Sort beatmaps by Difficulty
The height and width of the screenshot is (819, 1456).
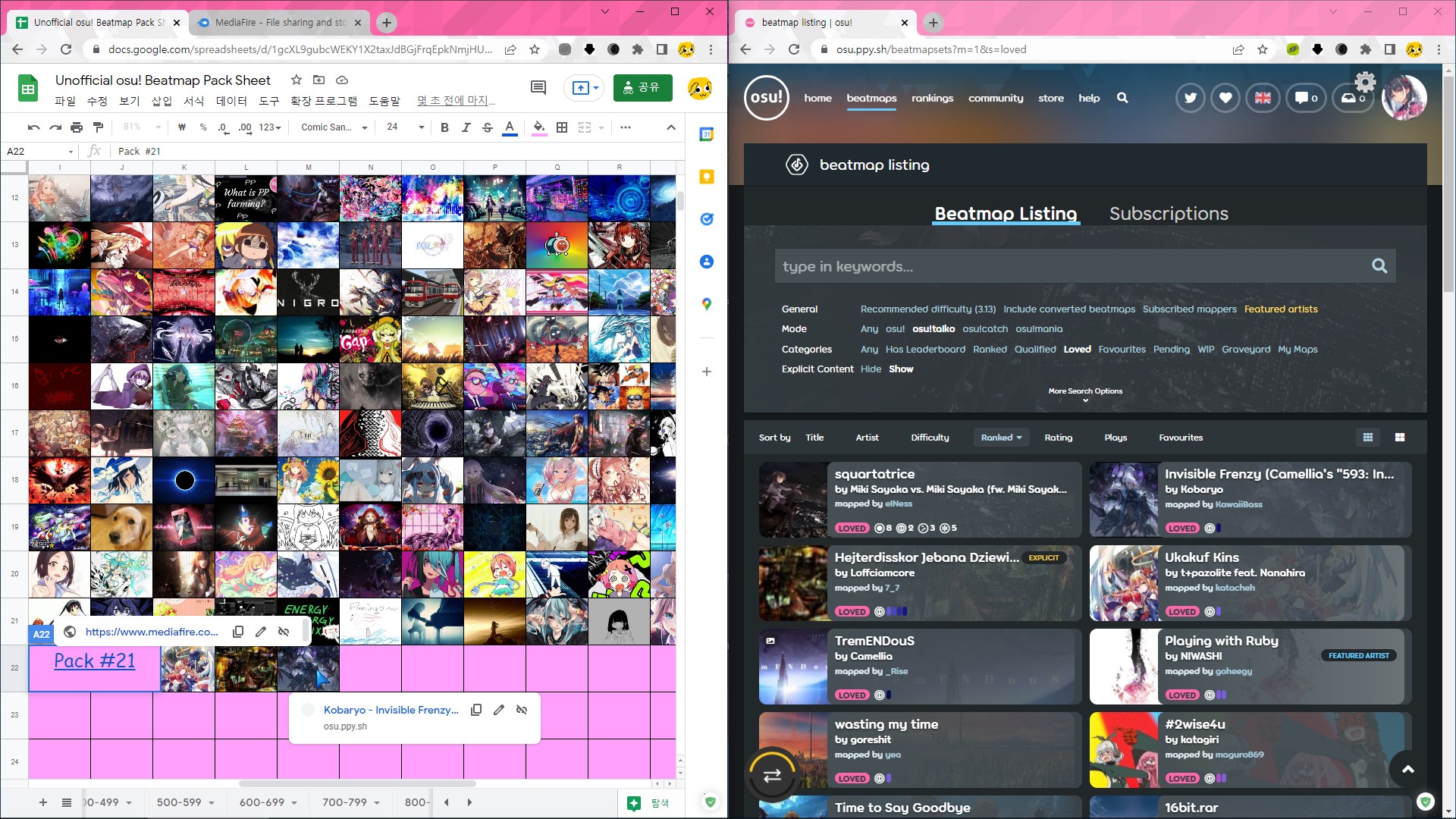pyautogui.click(x=930, y=438)
